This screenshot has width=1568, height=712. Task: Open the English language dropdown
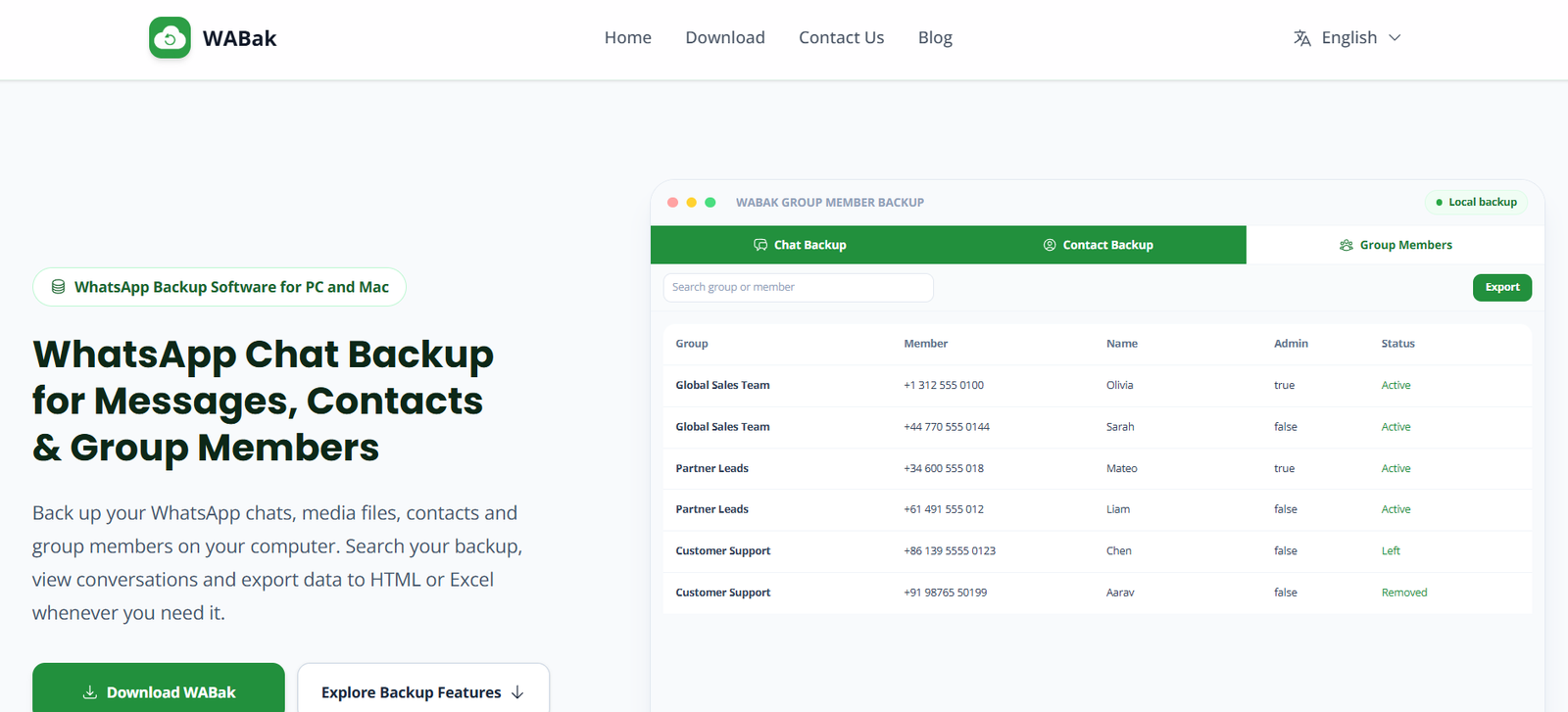tap(1347, 38)
